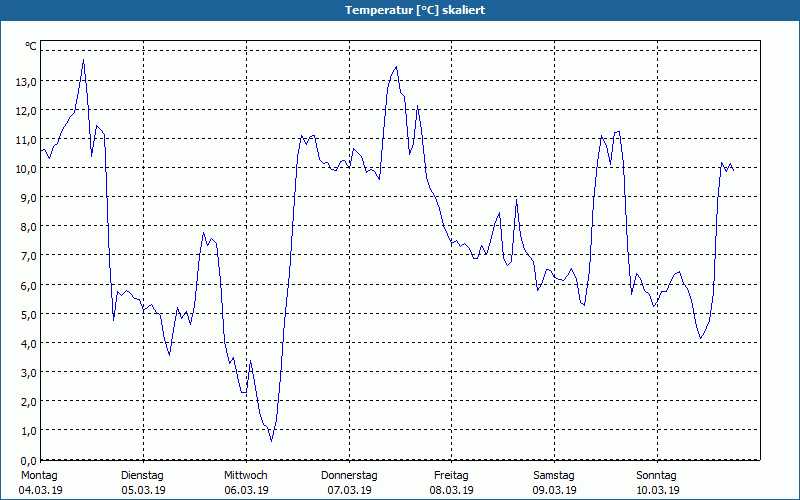Click the Mittwoch day label
The width and height of the screenshot is (800, 500).
[x=245, y=476]
